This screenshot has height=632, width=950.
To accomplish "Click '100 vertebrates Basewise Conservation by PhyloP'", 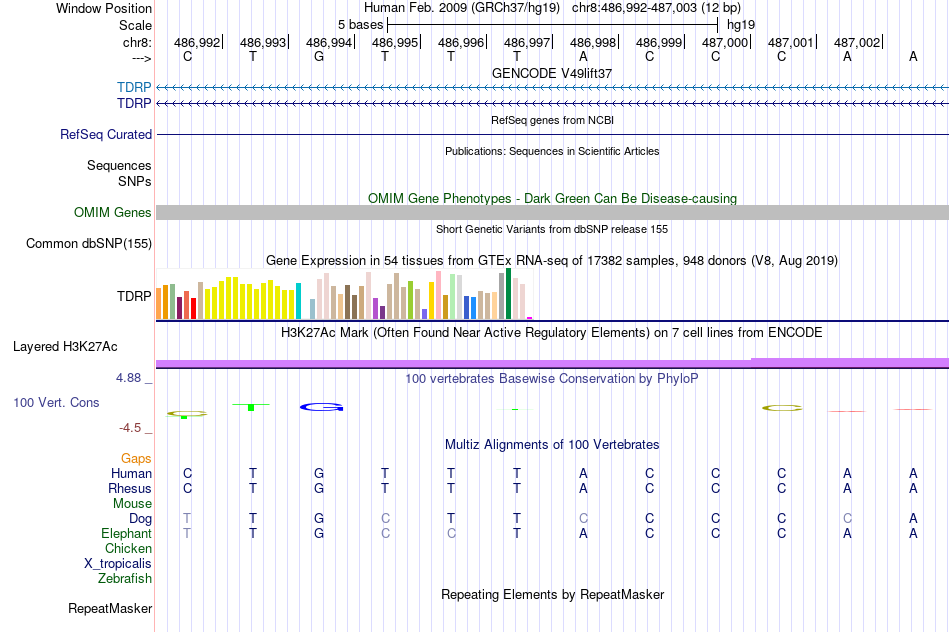I will 552,379.
